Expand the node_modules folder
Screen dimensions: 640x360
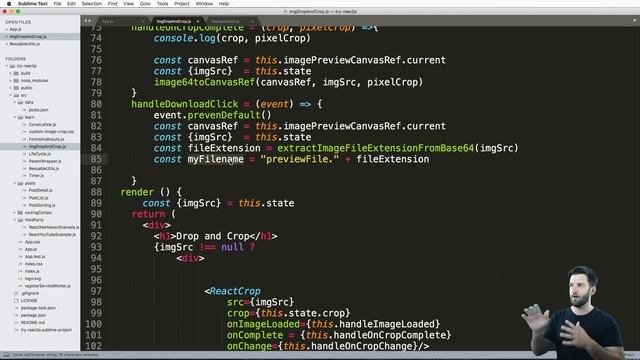[x=11, y=80]
